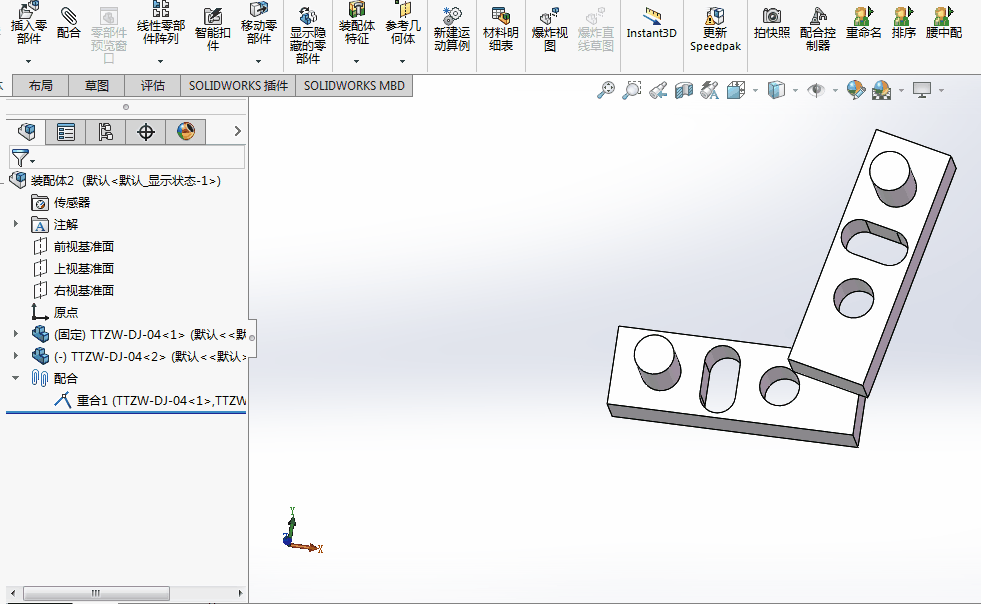Image resolution: width=981 pixels, height=604 pixels.
Task: Open Display Style dropdown arrow
Action: pos(795,91)
